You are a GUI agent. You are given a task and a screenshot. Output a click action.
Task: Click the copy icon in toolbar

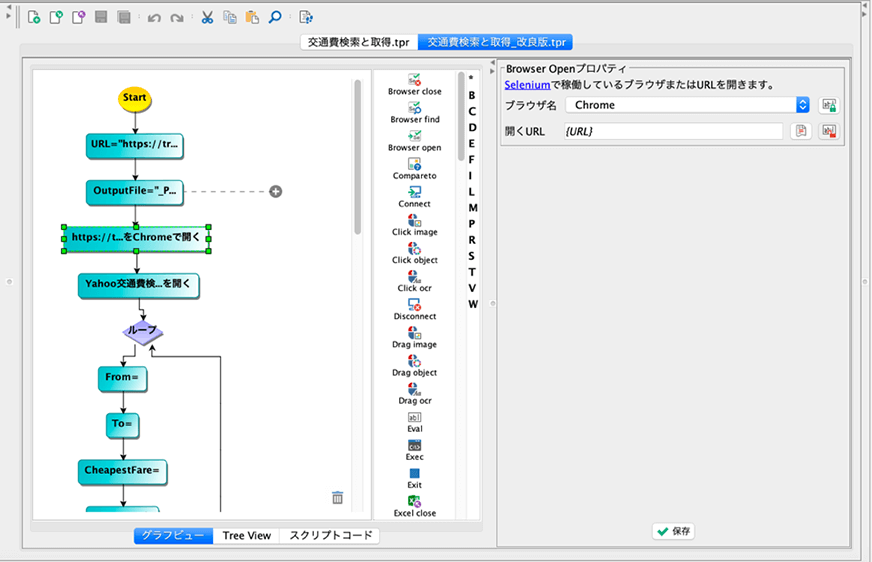tap(230, 17)
